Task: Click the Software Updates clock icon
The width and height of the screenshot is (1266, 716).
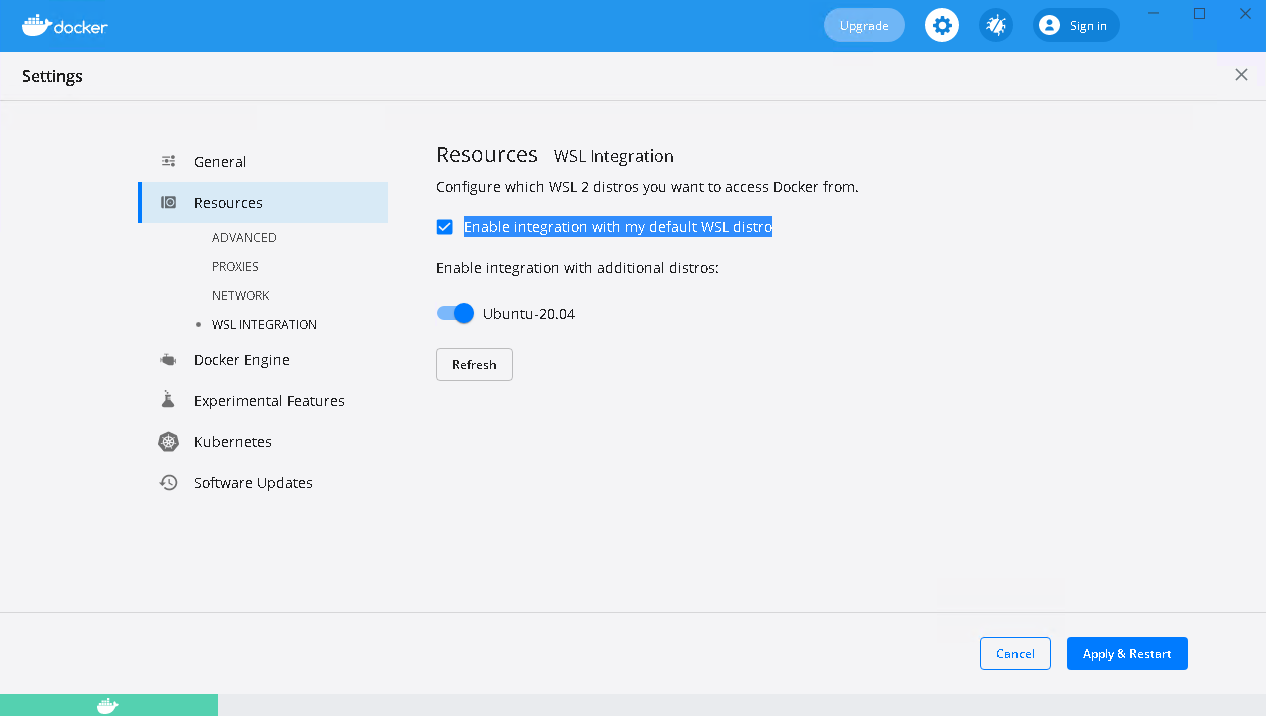Action: 168,483
